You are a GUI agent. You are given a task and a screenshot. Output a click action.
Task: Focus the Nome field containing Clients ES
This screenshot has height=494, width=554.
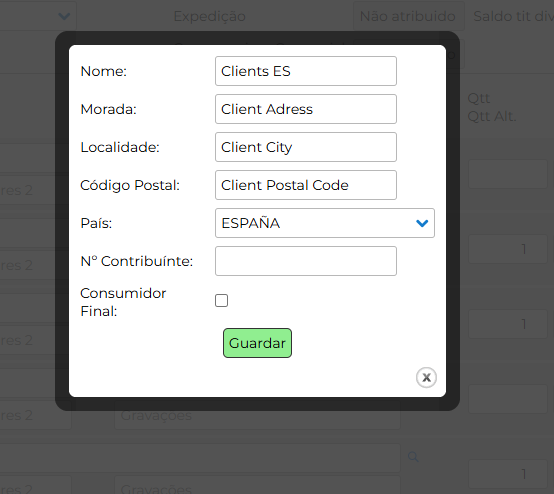(x=306, y=71)
